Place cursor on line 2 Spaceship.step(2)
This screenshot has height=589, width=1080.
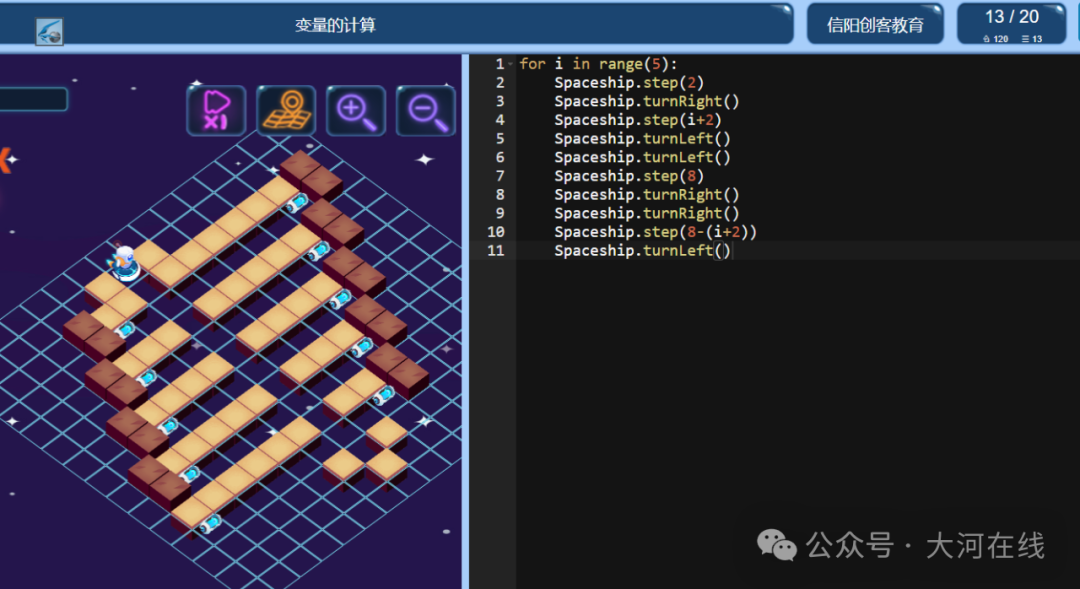[629, 83]
